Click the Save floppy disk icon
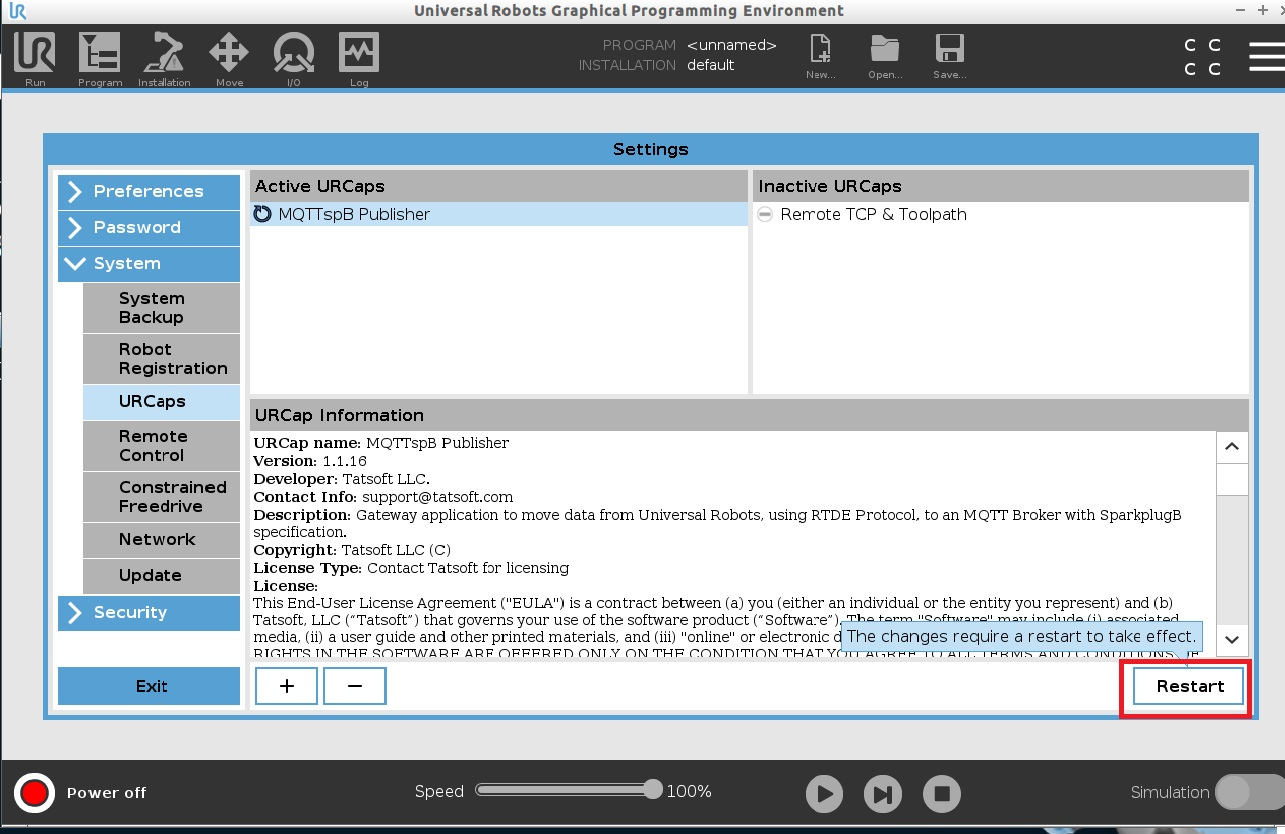 (x=949, y=57)
